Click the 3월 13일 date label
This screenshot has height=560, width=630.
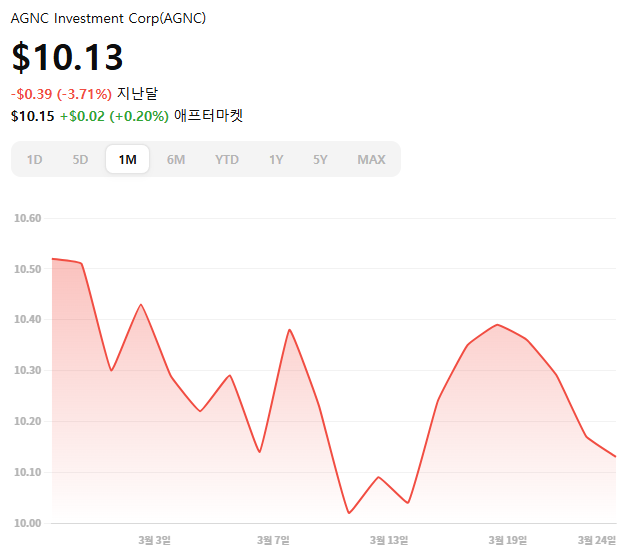coord(389,541)
